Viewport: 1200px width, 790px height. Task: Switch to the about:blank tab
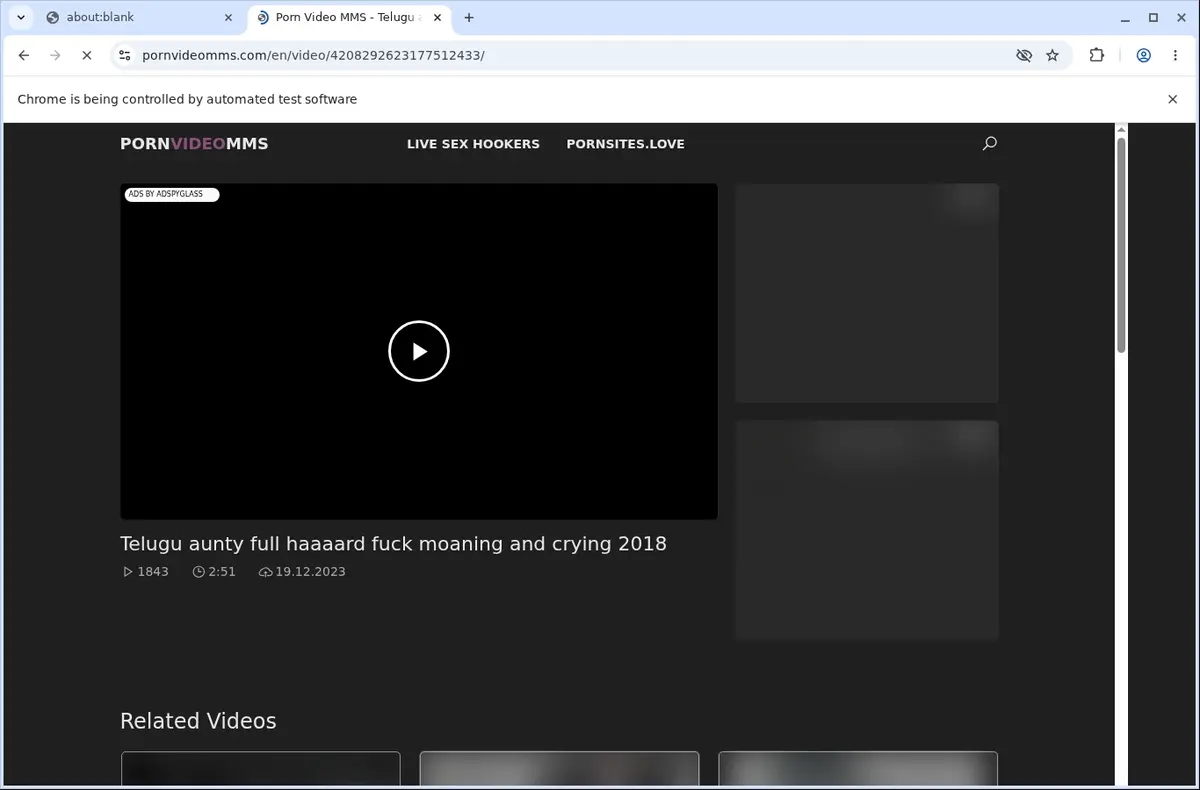coord(137,17)
